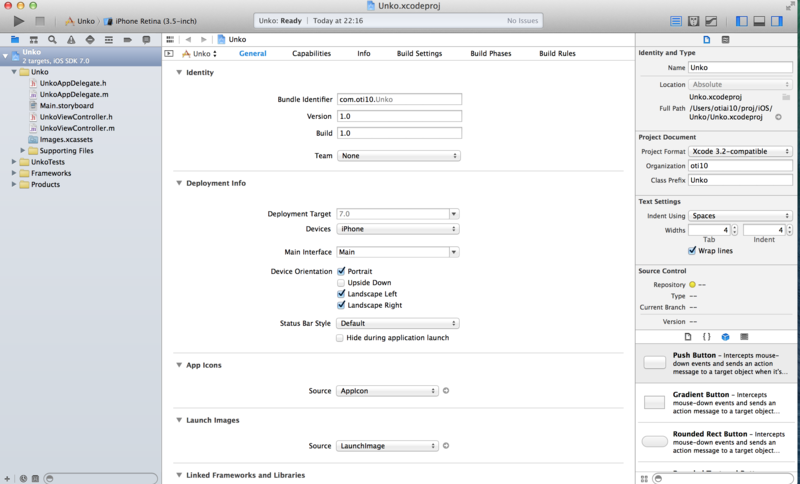Open the Team dropdown
The height and width of the screenshot is (484, 800).
point(399,156)
